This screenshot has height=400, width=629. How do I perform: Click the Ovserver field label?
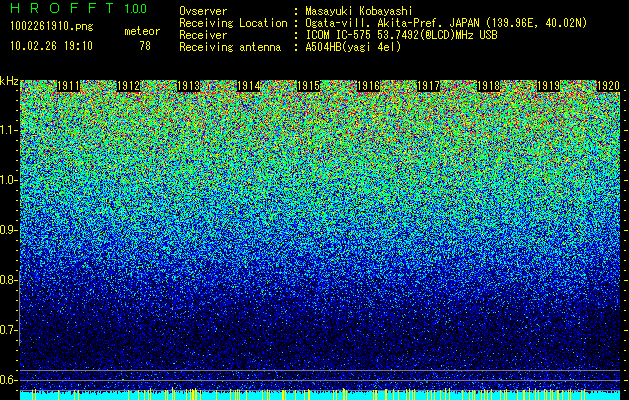click(x=203, y=11)
